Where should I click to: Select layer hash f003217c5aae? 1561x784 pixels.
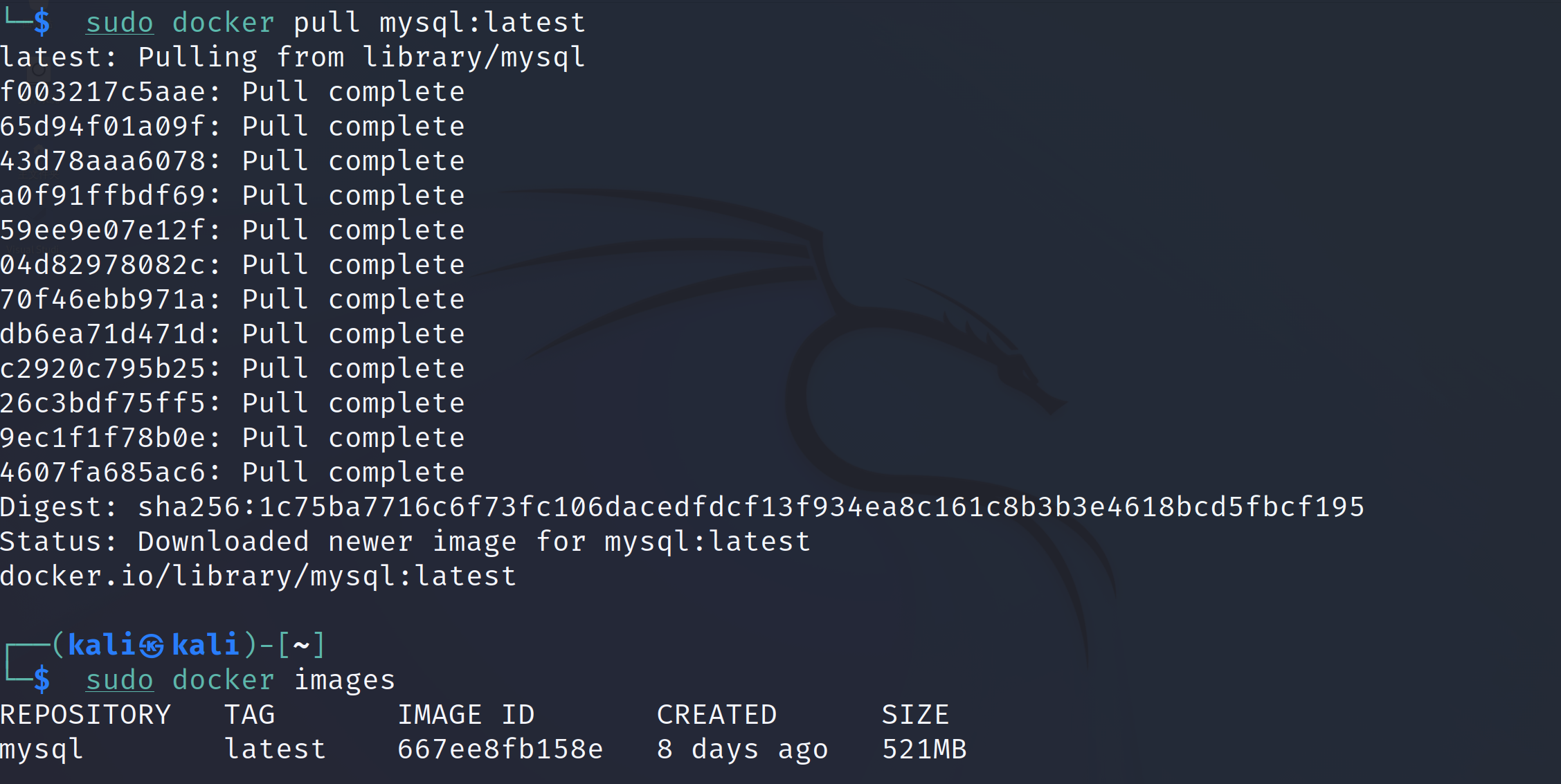coord(102,92)
